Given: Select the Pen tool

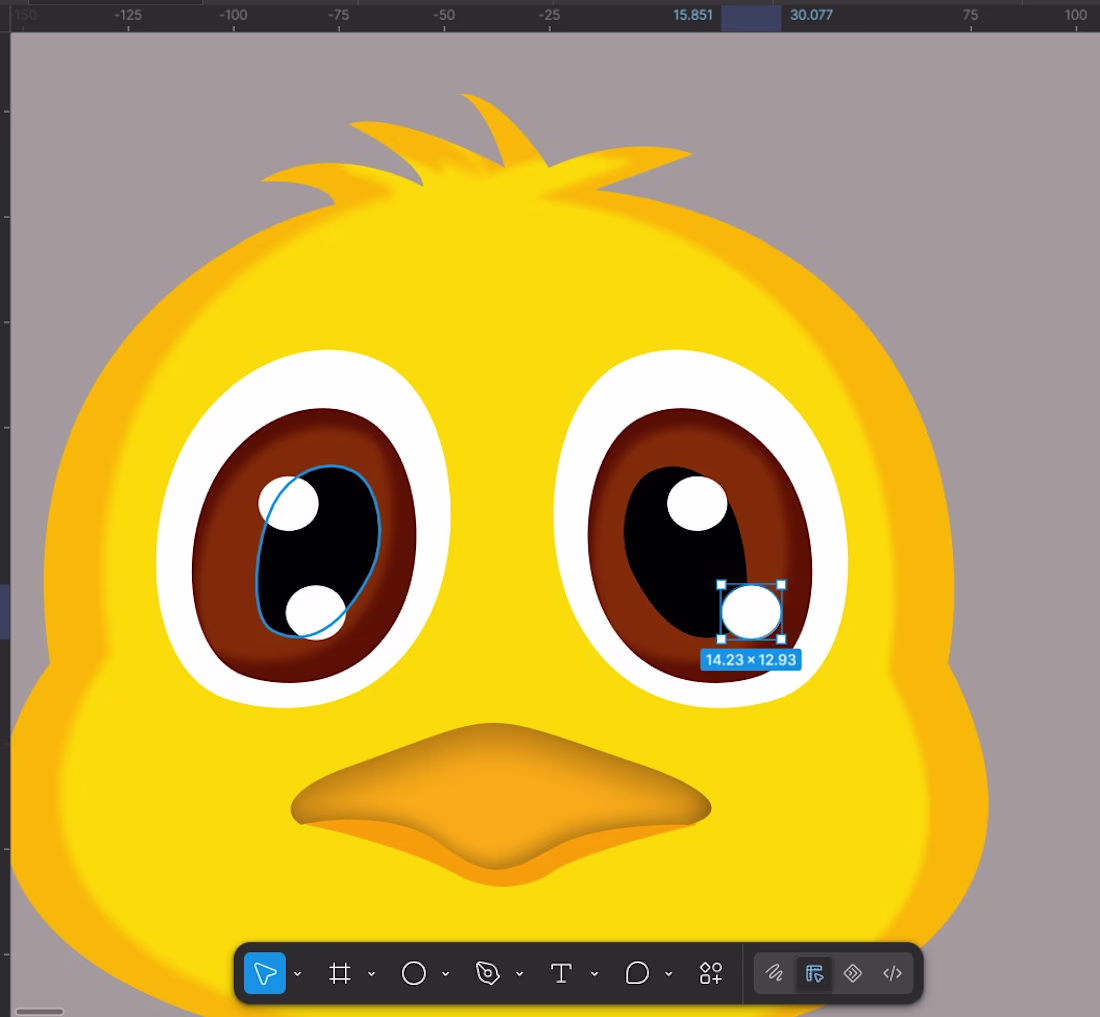Looking at the screenshot, I should pyautogui.click(x=488, y=973).
